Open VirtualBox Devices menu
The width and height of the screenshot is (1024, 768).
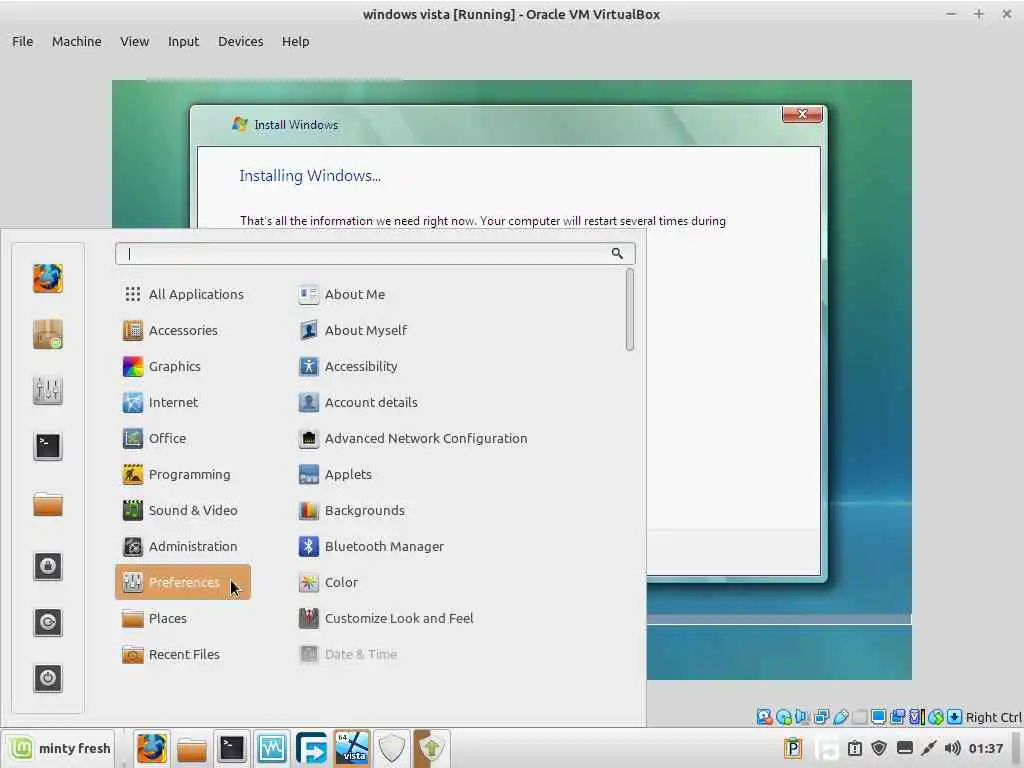[x=240, y=41]
